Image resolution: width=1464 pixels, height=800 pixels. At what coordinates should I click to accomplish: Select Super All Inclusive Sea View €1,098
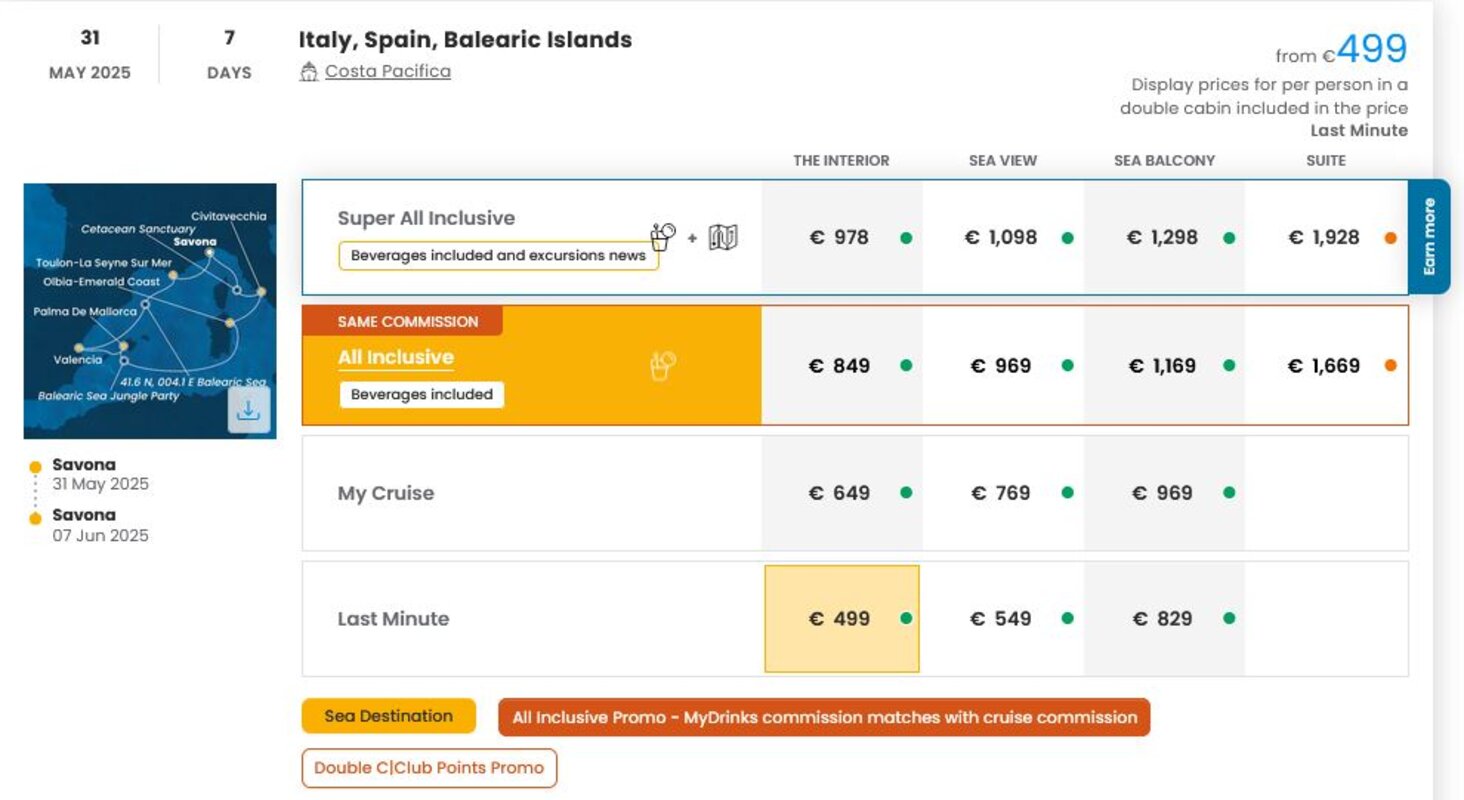1001,238
